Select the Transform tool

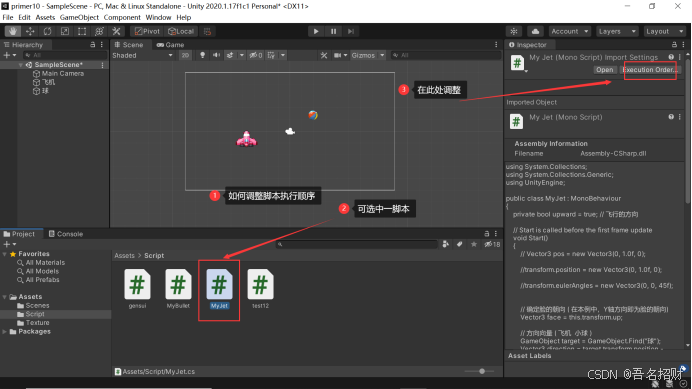(99, 31)
